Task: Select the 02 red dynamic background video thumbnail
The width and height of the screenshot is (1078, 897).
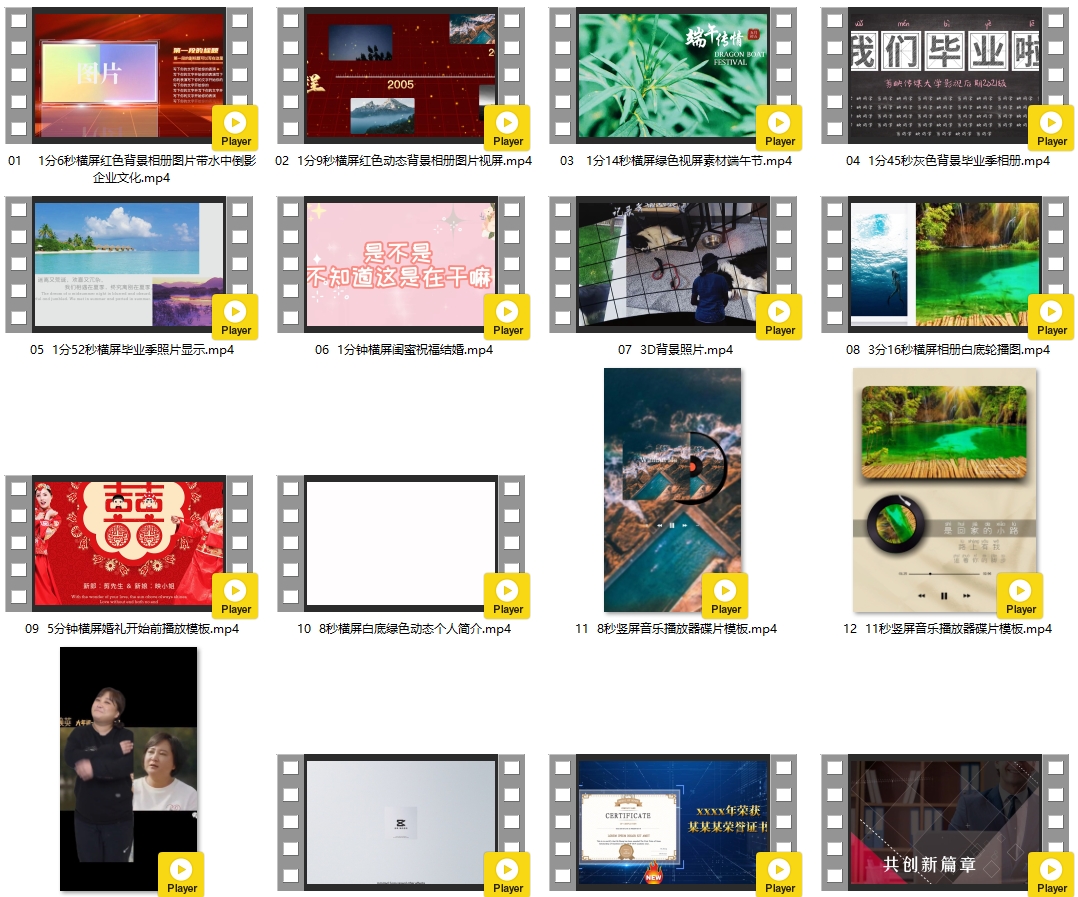Action: pyautogui.click(x=388, y=75)
